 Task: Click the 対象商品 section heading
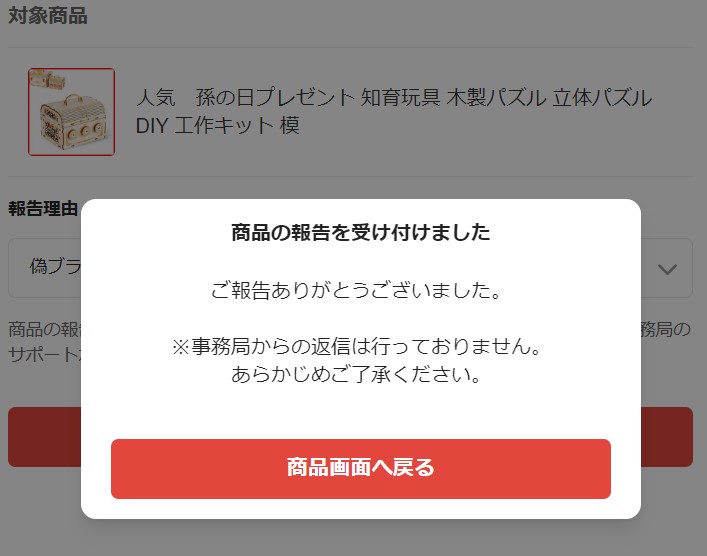tap(48, 16)
